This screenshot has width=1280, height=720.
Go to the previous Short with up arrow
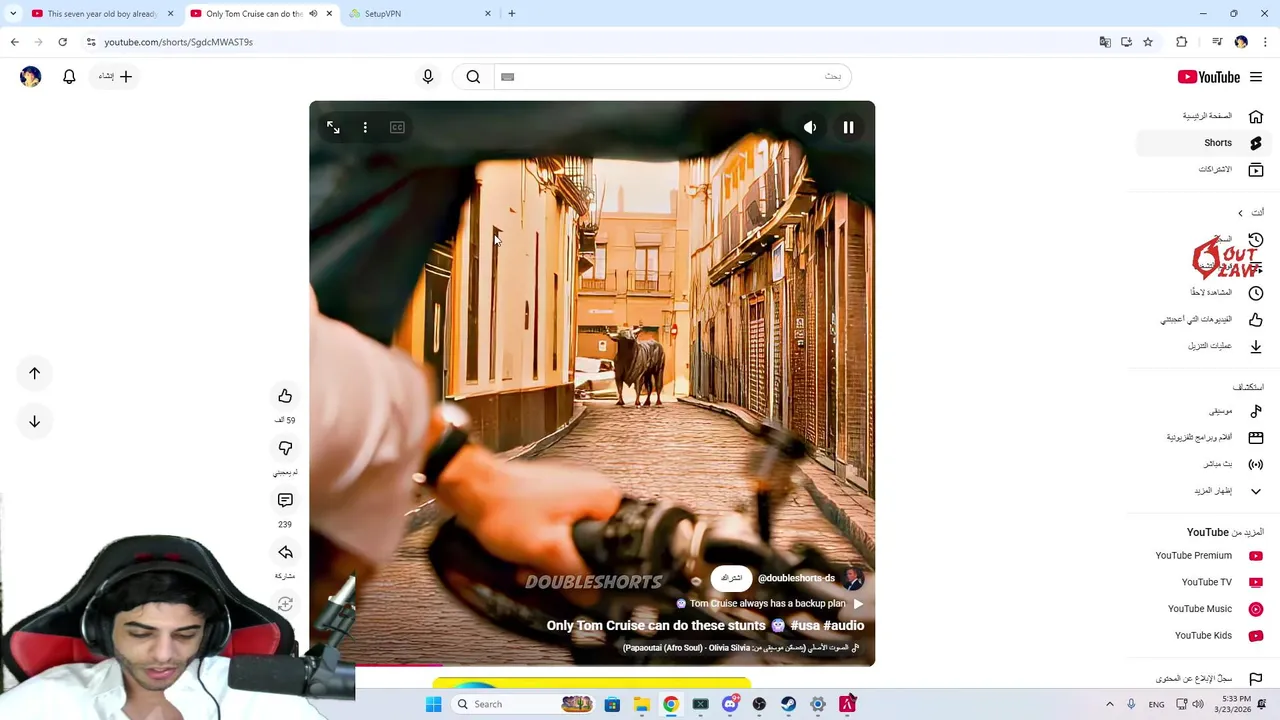point(34,373)
